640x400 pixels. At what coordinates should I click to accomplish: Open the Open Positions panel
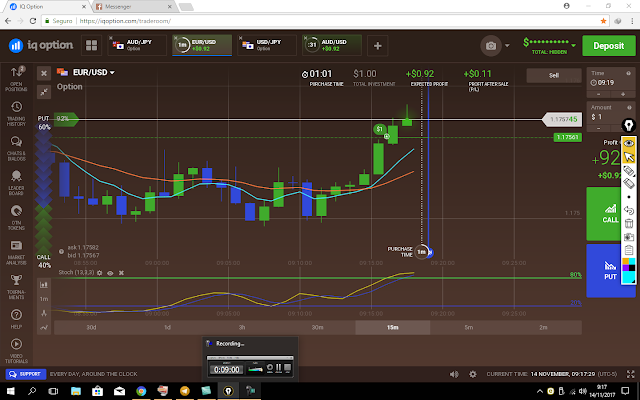click(16, 78)
